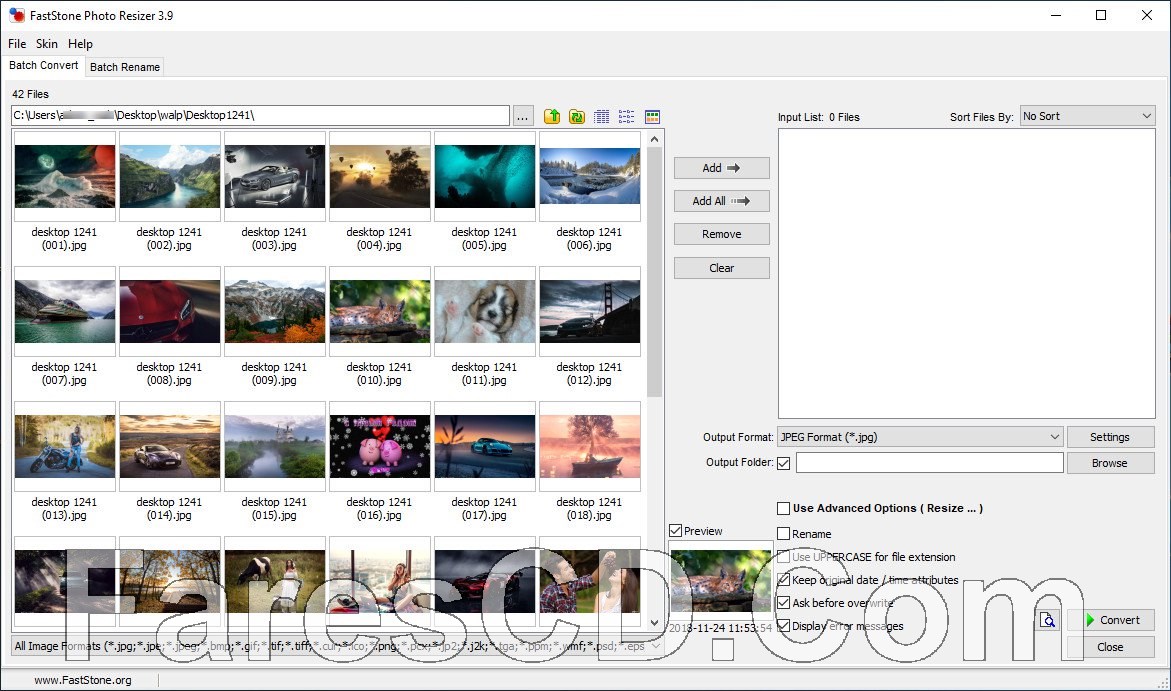Click the Convert button
1171x691 pixels.
tap(1111, 620)
